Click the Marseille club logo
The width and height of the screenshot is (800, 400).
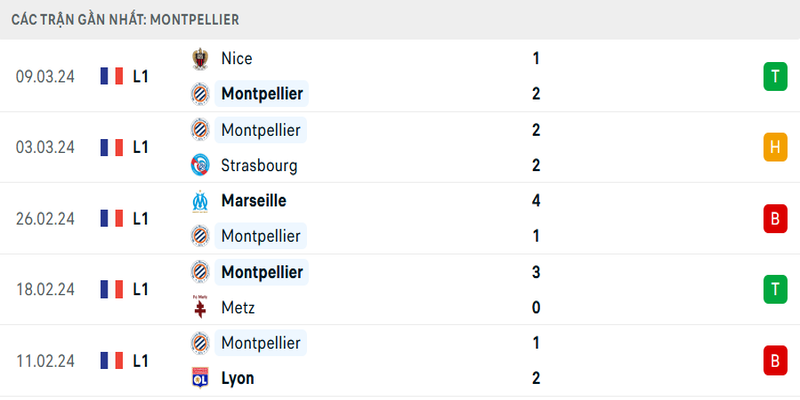pyautogui.click(x=200, y=201)
